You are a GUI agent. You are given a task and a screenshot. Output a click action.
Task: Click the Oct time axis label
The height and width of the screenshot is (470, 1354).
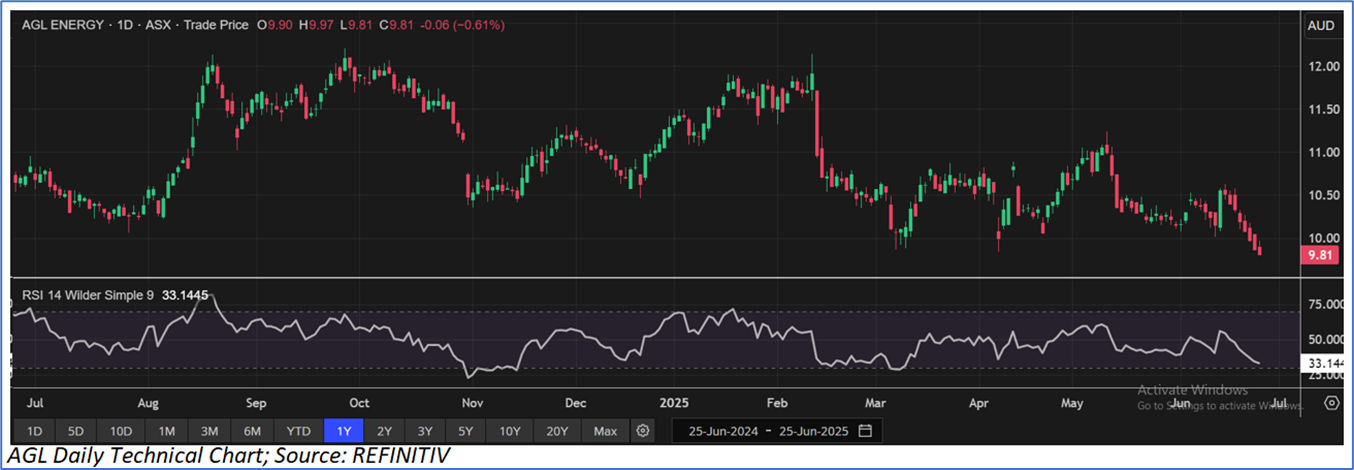click(359, 404)
